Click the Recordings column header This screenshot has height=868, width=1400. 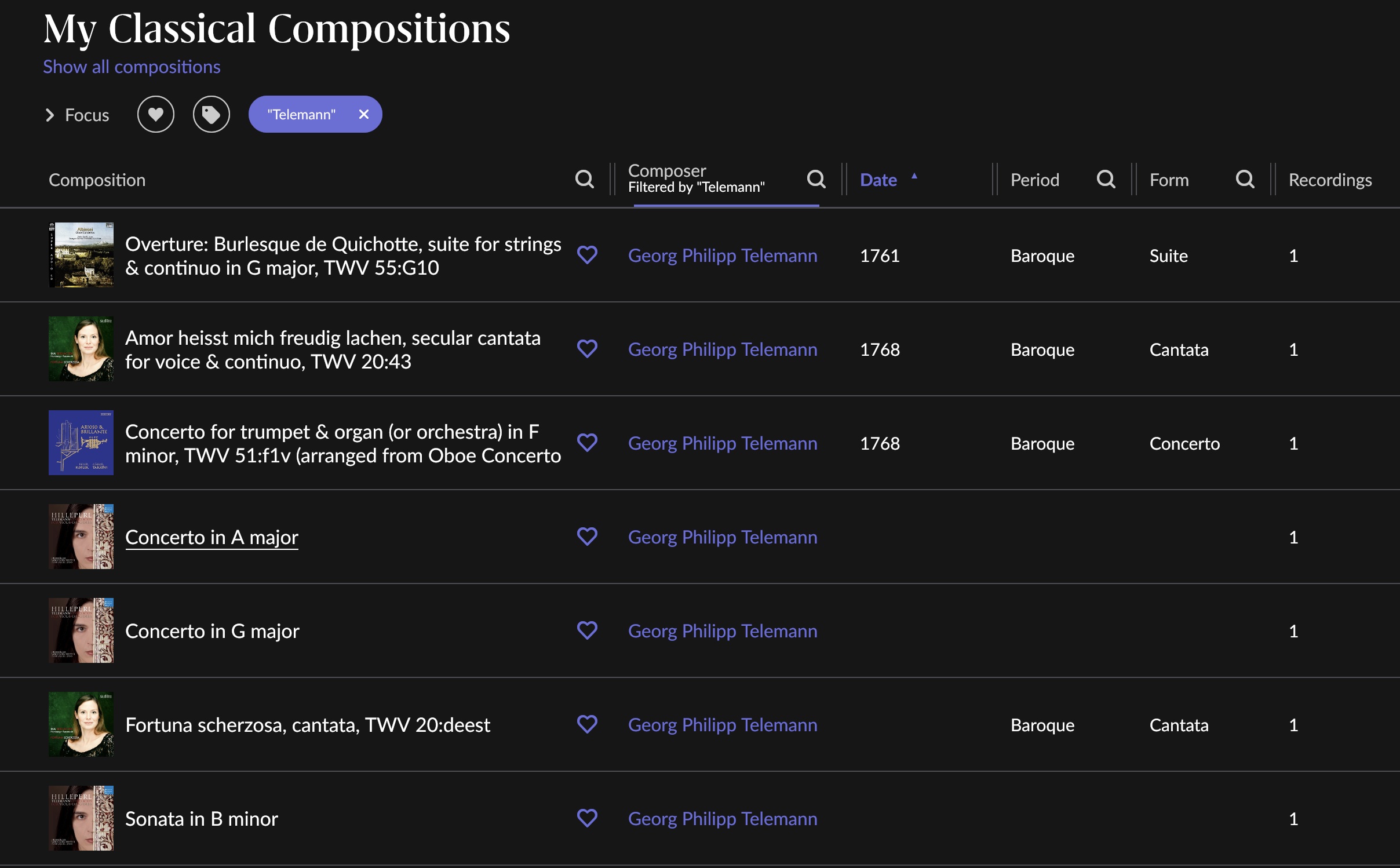(x=1329, y=180)
